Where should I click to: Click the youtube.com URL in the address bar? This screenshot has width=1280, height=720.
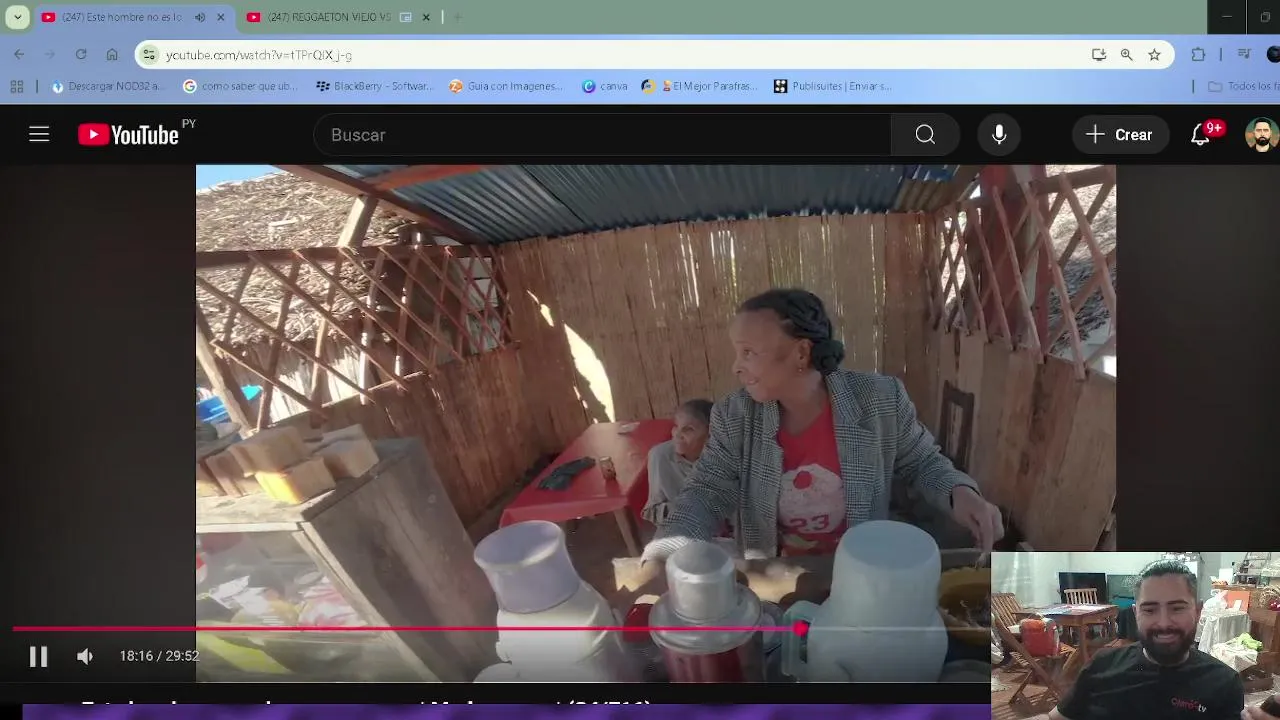coord(259,55)
